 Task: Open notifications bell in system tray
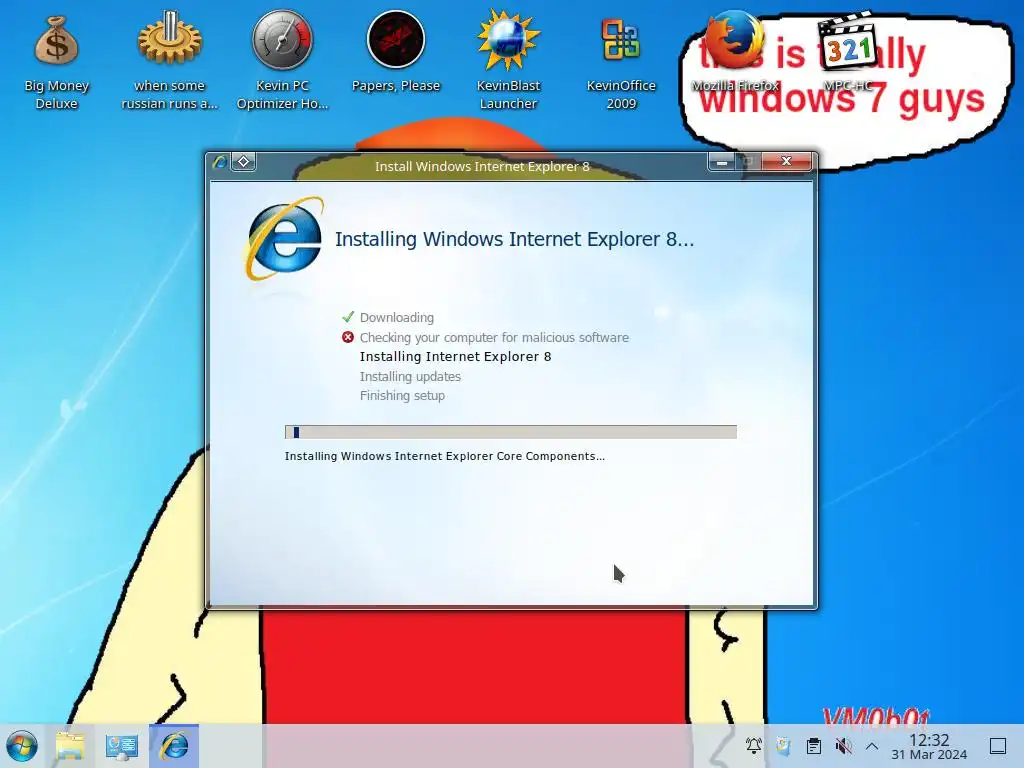(754, 745)
